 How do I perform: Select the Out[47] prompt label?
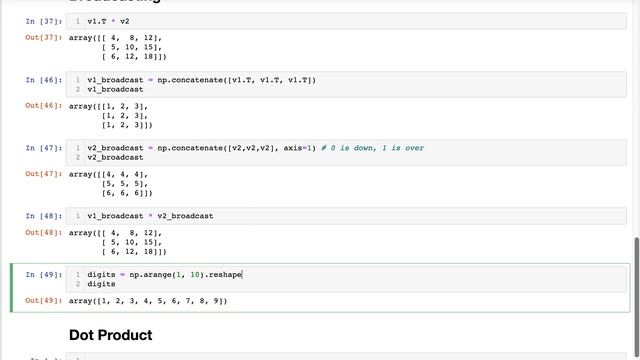coord(44,174)
